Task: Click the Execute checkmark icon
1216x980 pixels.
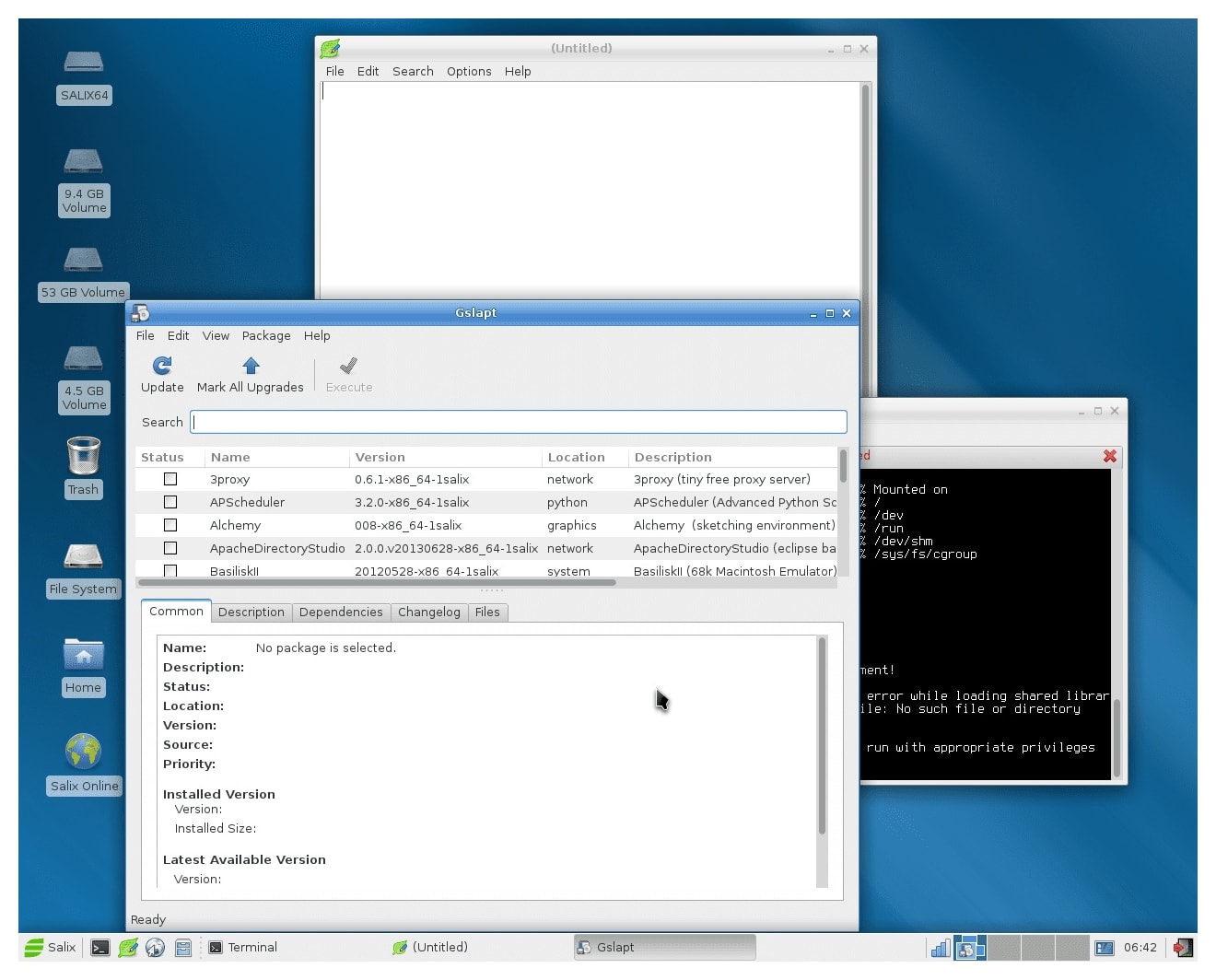Action: click(348, 366)
